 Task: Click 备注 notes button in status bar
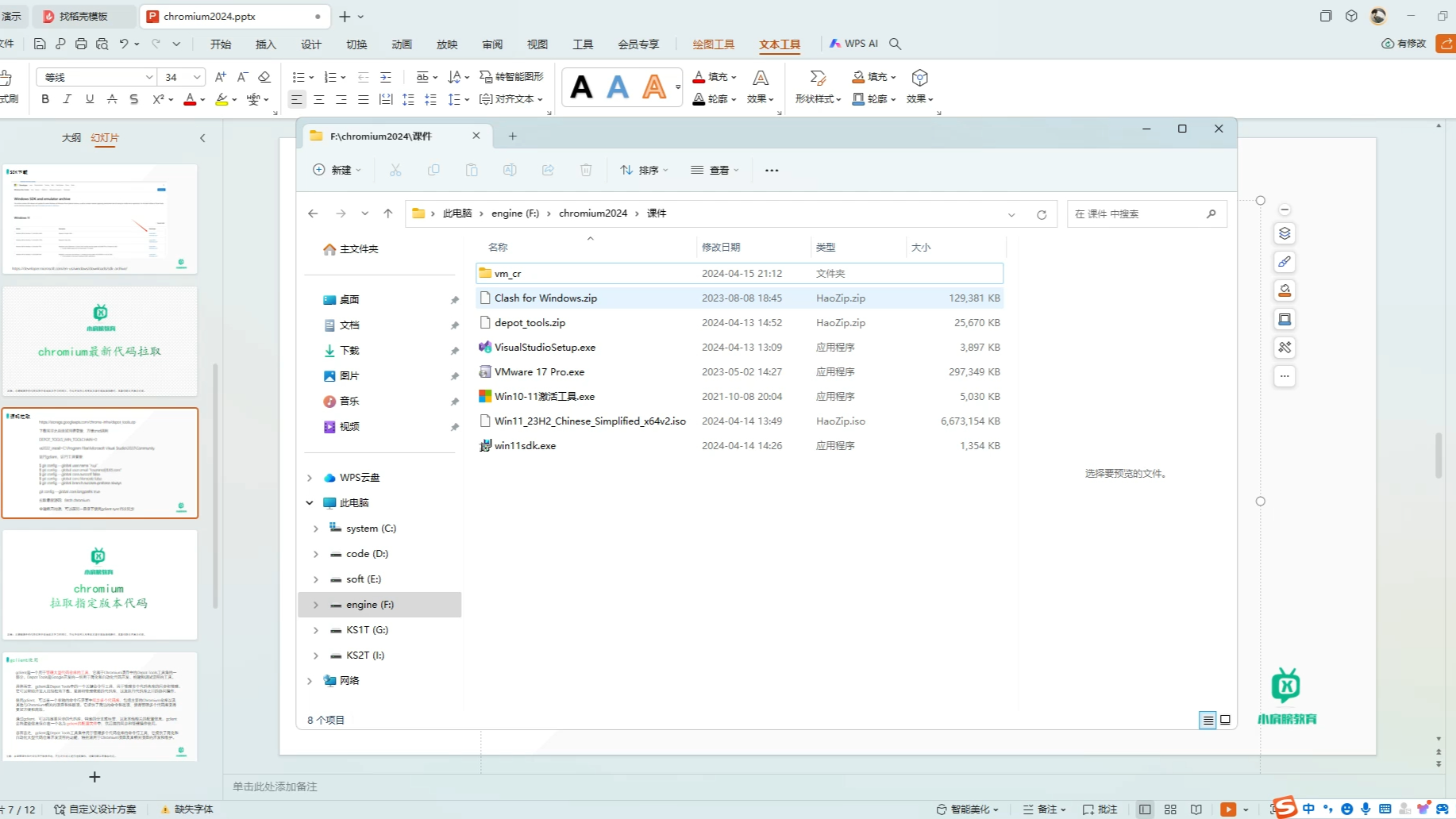(x=1045, y=809)
